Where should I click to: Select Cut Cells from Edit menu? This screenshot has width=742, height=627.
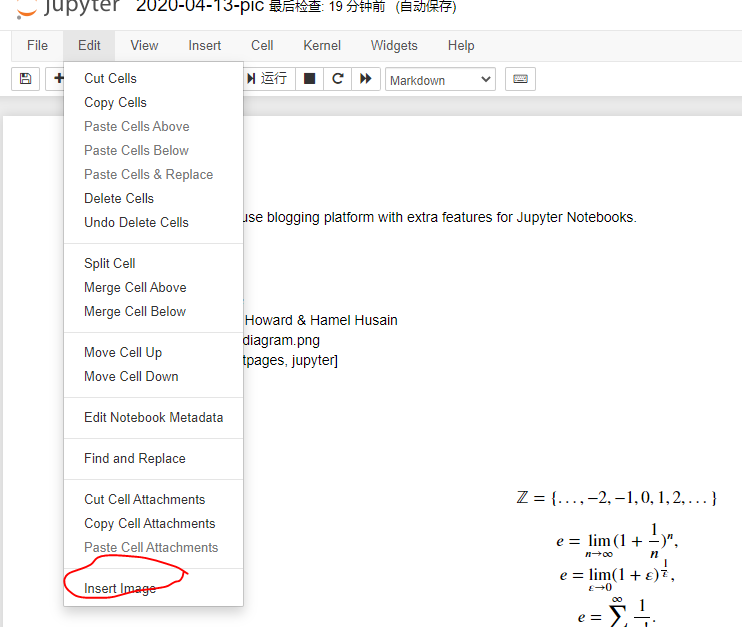[110, 78]
